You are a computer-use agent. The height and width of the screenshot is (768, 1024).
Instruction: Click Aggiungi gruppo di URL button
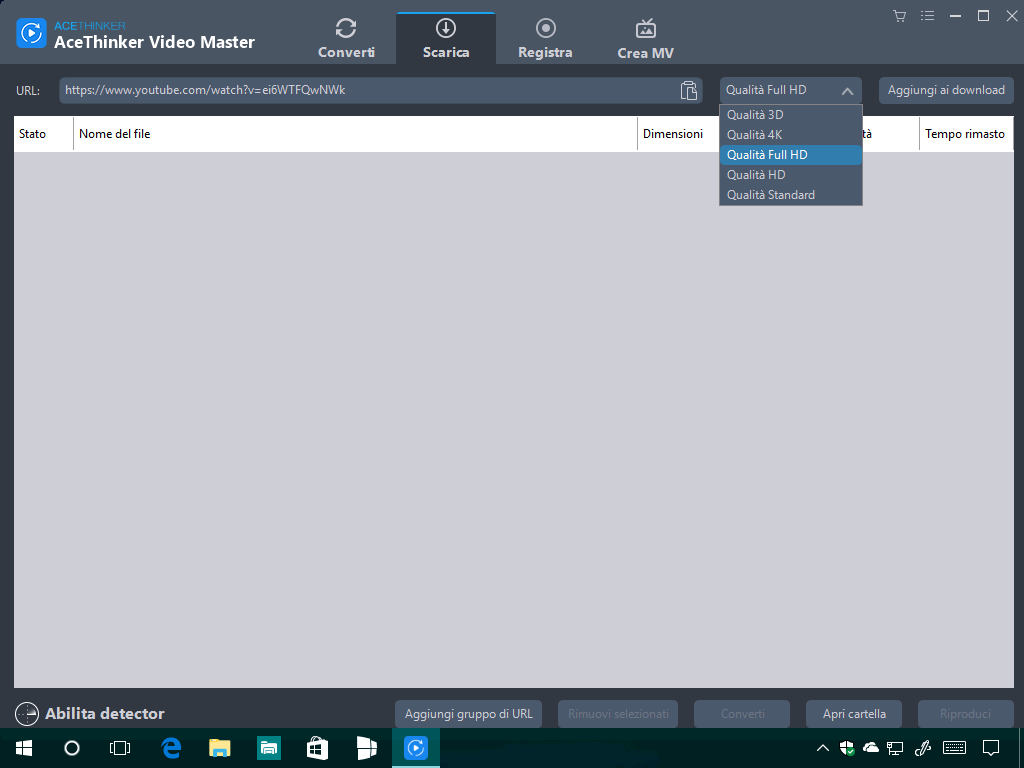(468, 714)
